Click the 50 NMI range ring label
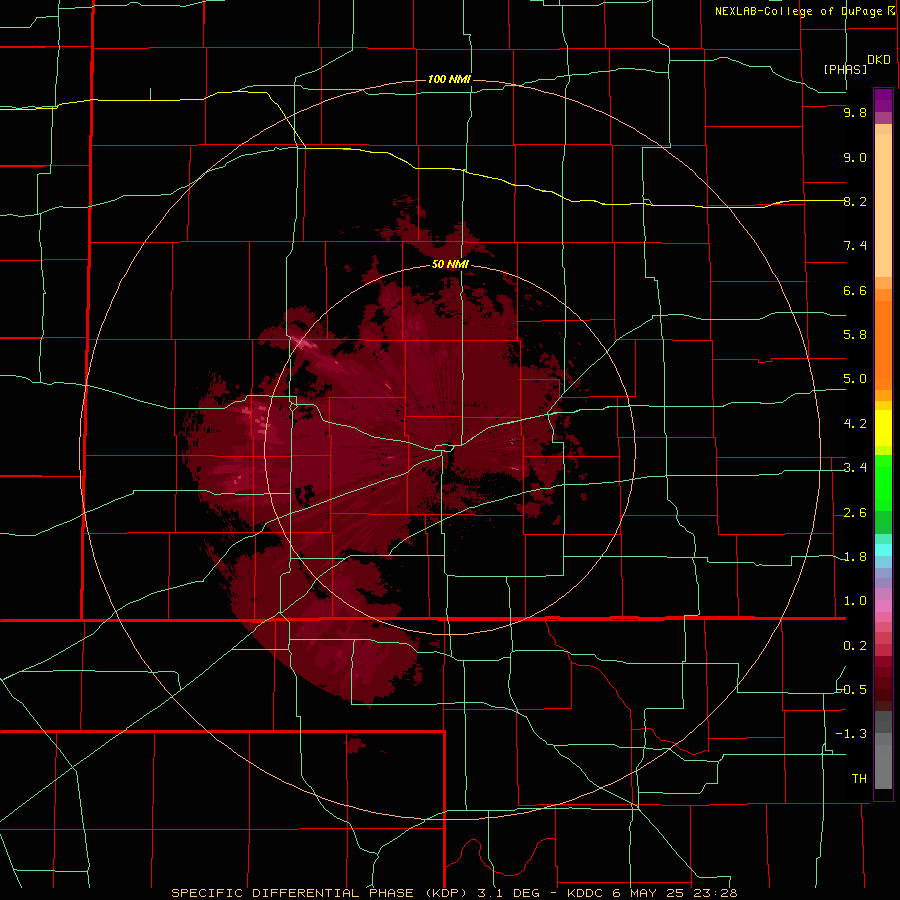 tap(449, 264)
